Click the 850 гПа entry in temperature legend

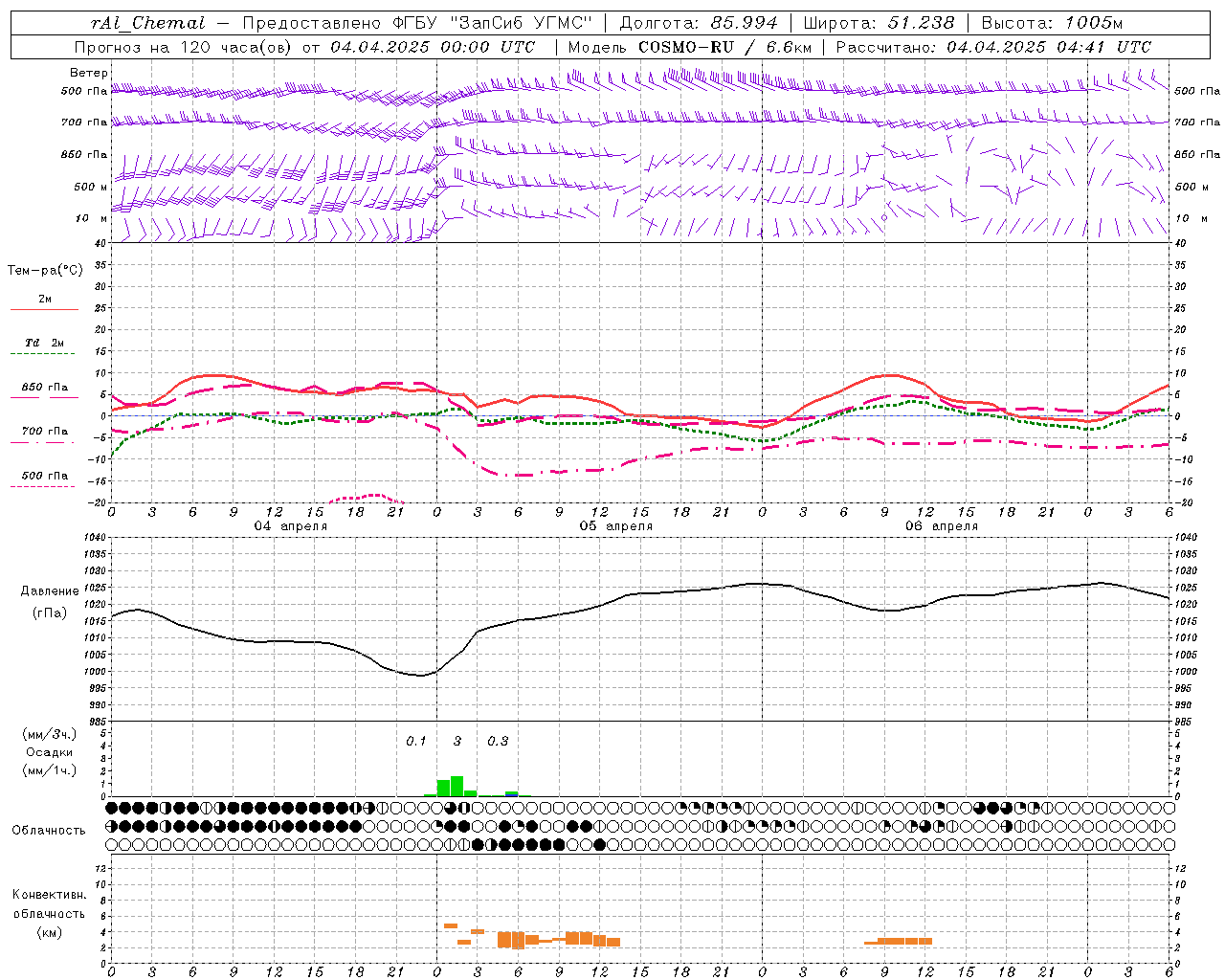(45, 388)
